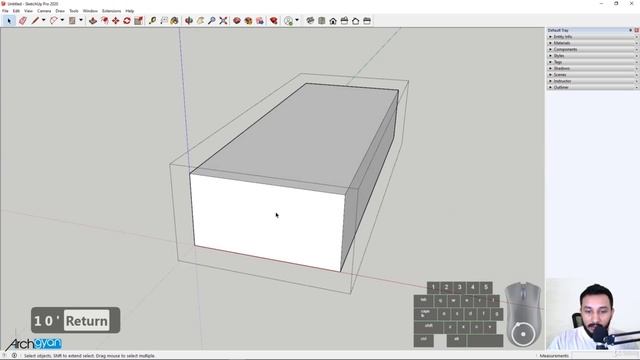Select the Pan hand tool
Screen dimensions: 640x360
200,20
